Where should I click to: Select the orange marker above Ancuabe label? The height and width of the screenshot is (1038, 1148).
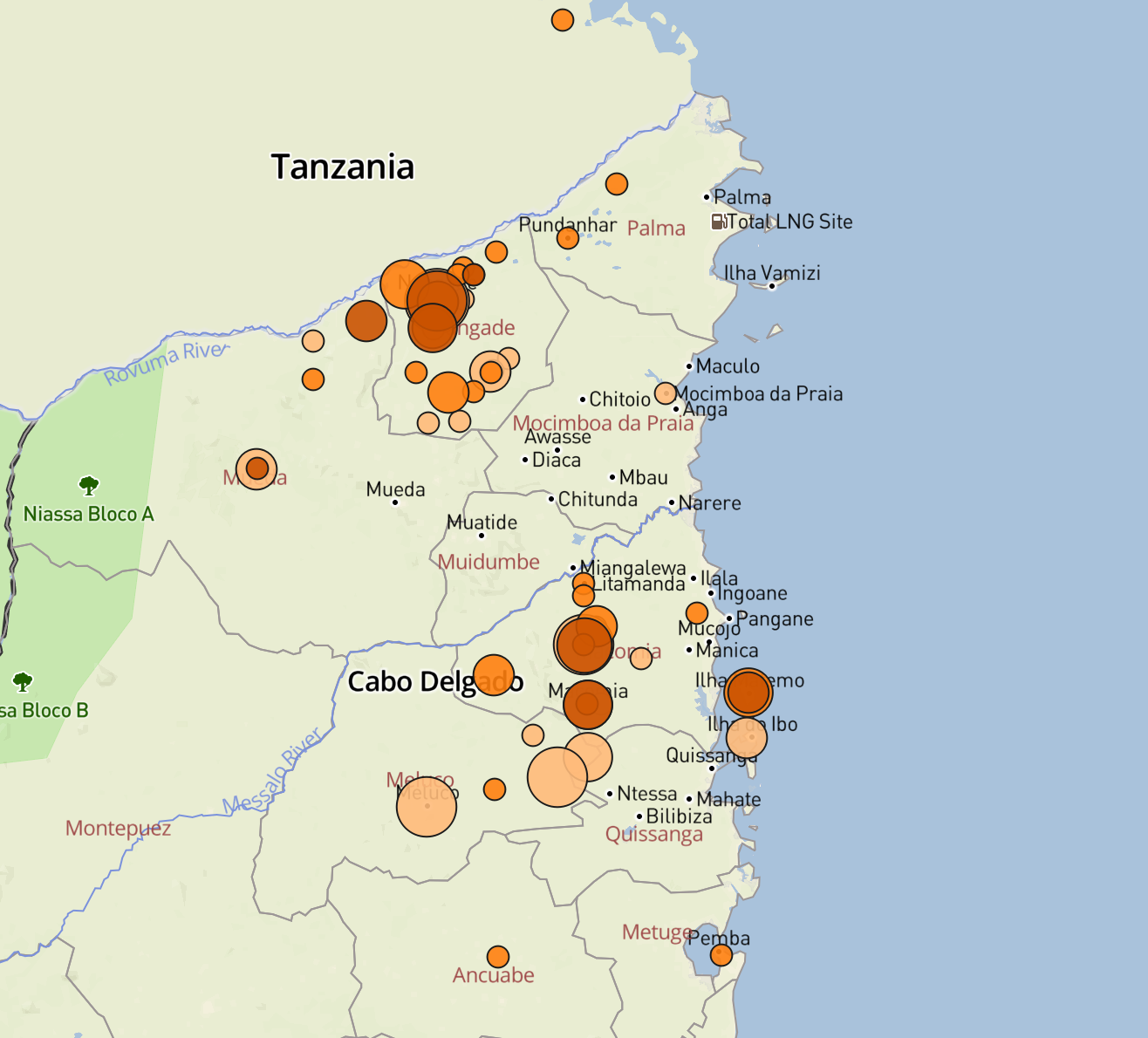(498, 957)
